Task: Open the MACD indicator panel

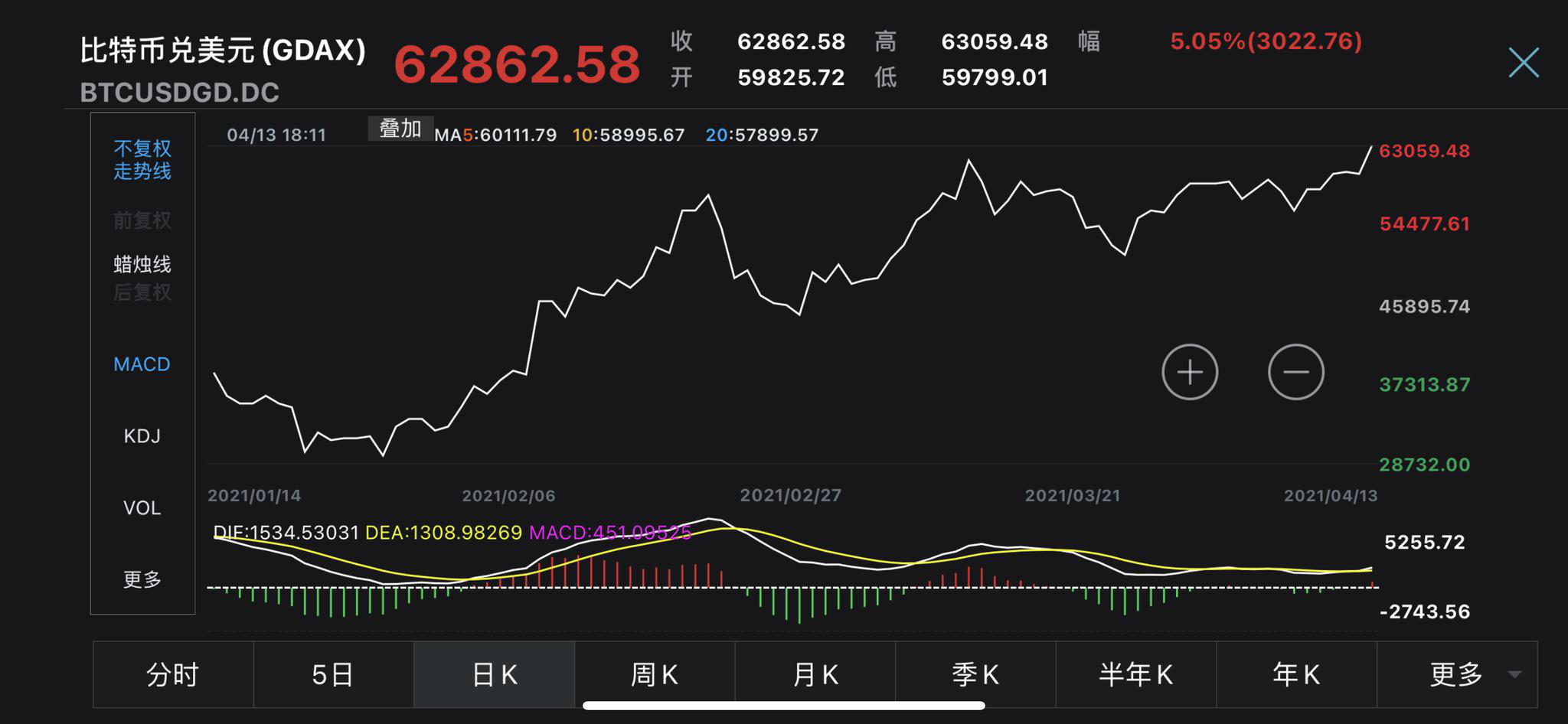Action: click(142, 364)
